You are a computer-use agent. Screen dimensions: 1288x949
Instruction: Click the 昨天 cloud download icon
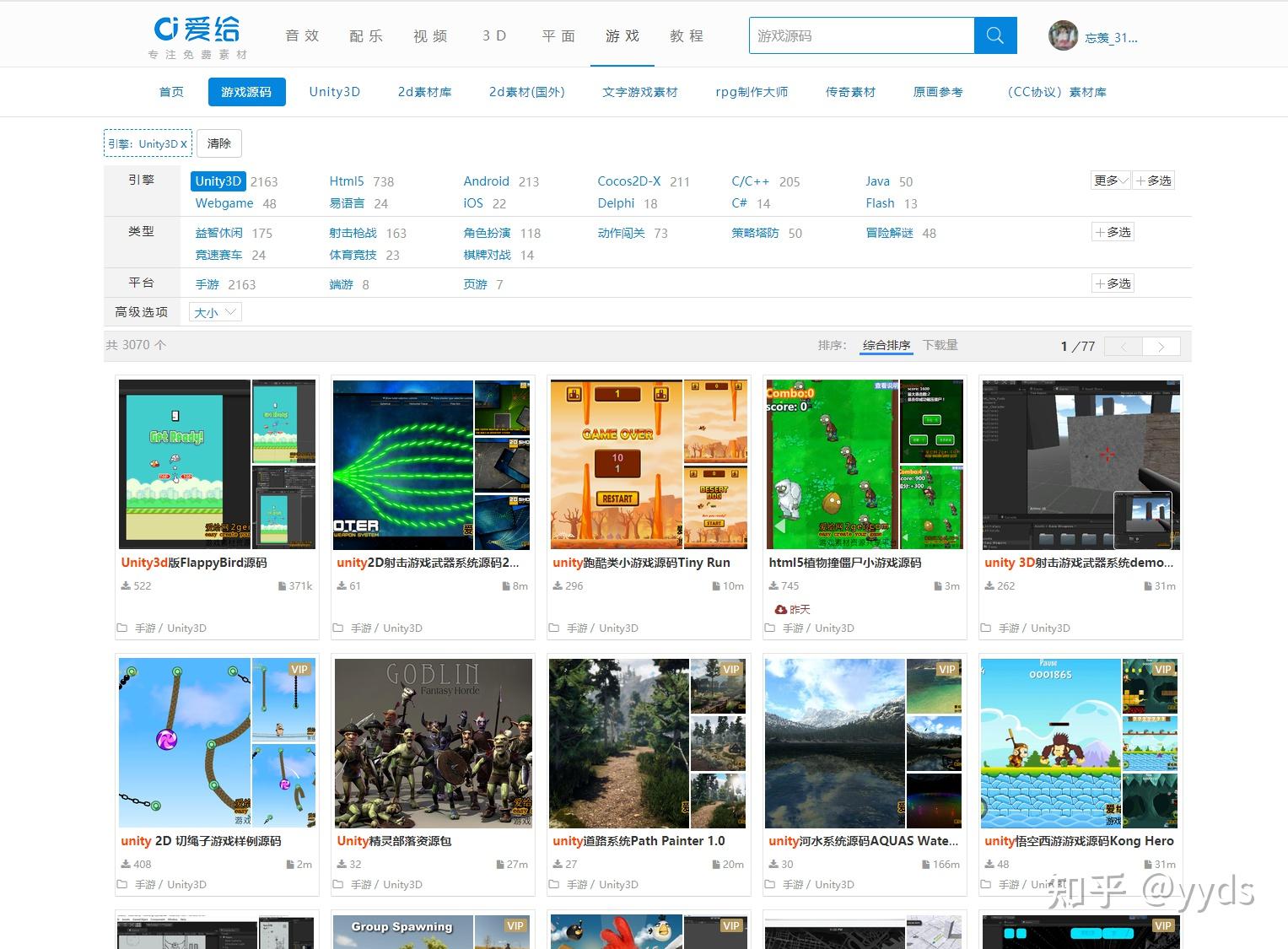[780, 609]
